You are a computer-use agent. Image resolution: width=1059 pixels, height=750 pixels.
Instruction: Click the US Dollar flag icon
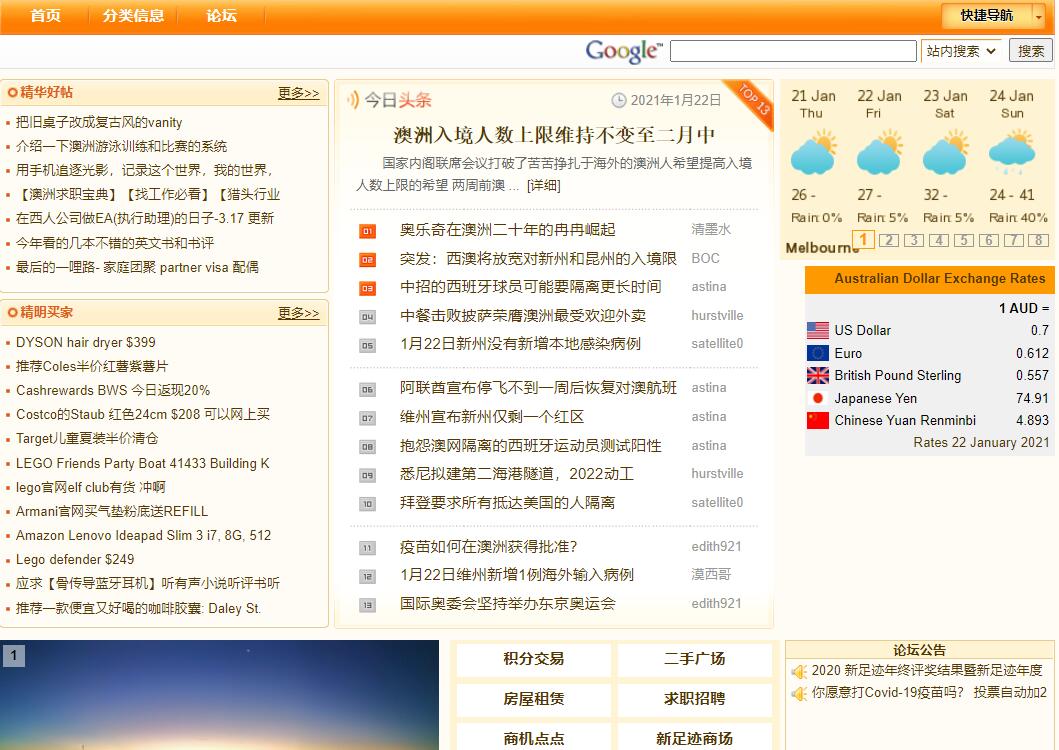818,330
